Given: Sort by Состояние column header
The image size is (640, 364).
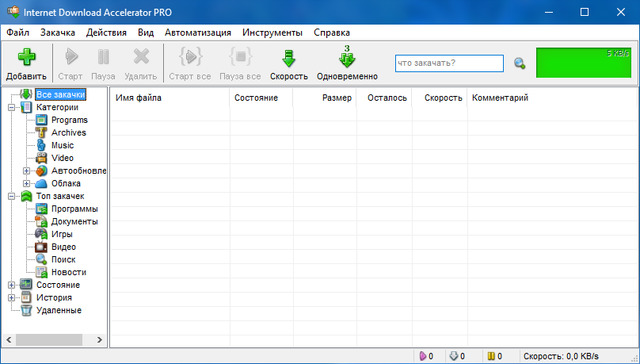Looking at the screenshot, I should (x=261, y=98).
